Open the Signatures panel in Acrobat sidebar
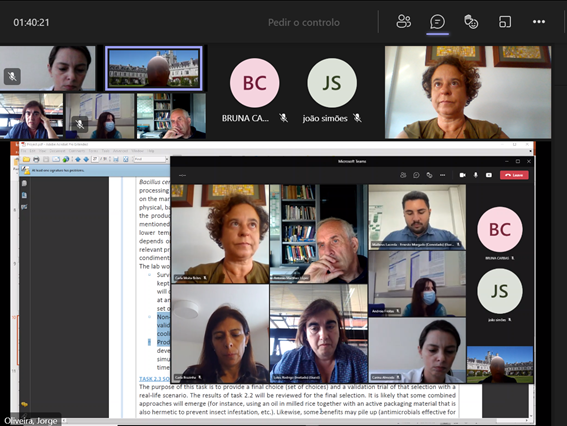Screen dimensions: 567x426 pyautogui.click(x=24, y=207)
